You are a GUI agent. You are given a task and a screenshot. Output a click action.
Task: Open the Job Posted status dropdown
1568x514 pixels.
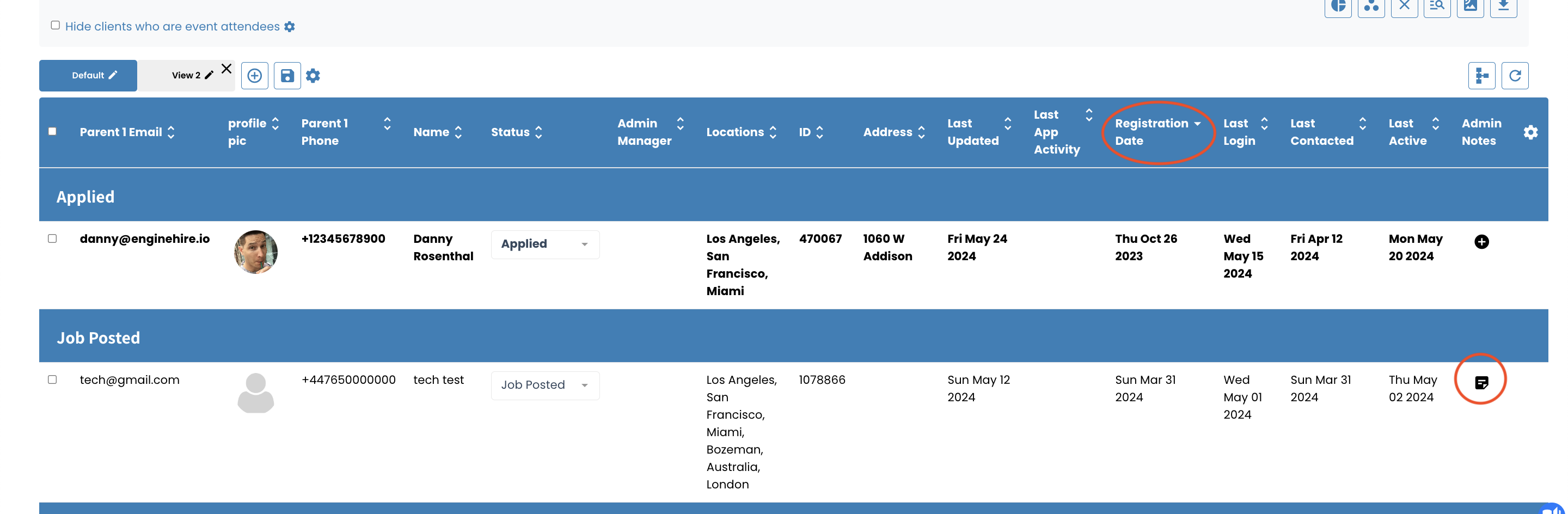[545, 385]
